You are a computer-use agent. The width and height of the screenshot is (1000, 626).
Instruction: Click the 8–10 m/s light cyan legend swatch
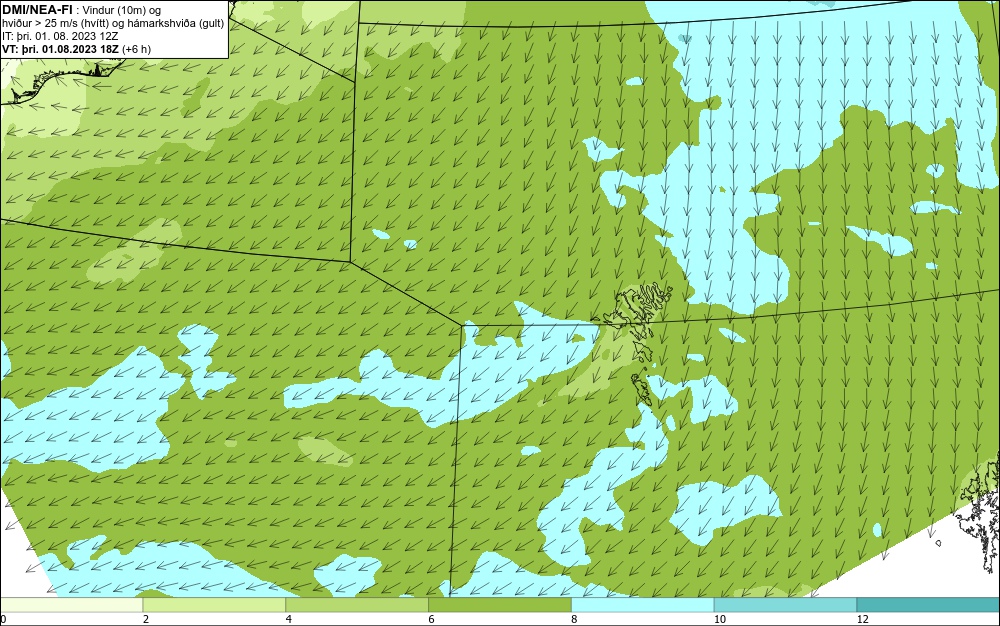pyautogui.click(x=643, y=605)
